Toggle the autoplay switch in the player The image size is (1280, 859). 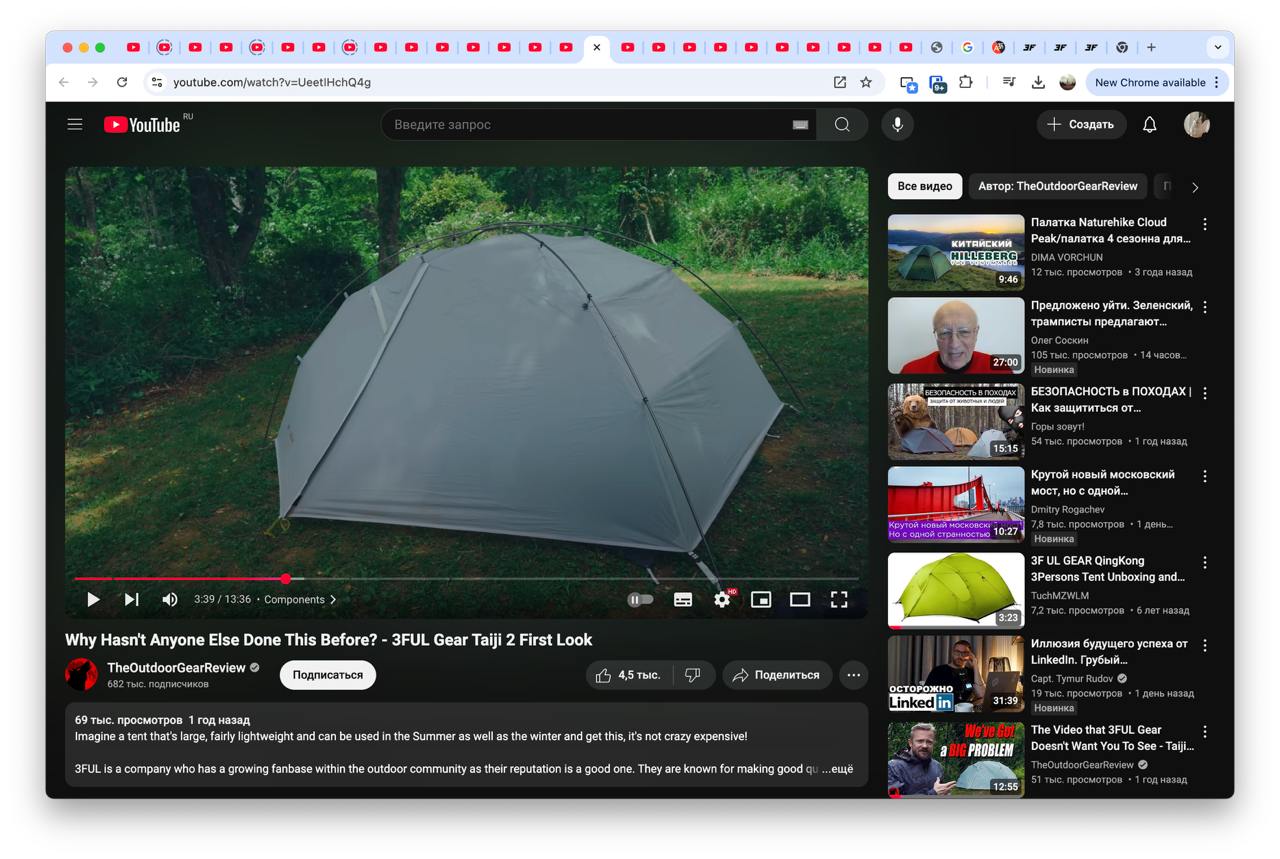pos(640,600)
